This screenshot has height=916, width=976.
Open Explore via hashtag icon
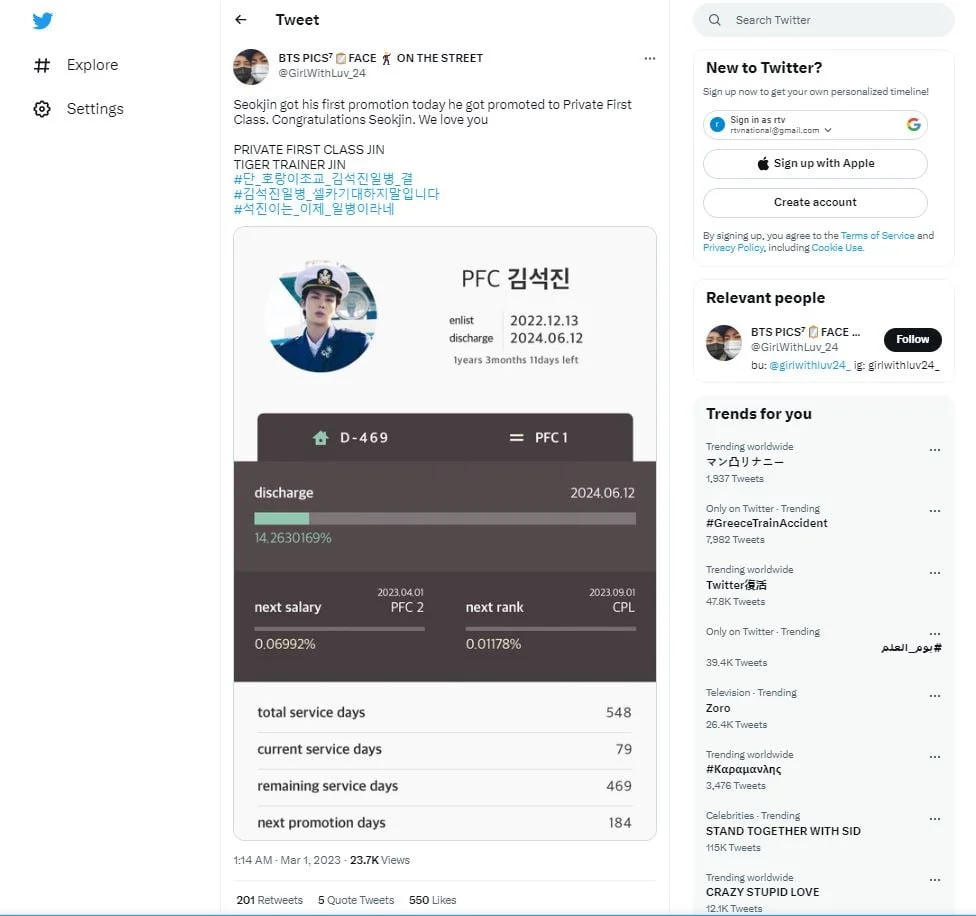click(x=42, y=65)
